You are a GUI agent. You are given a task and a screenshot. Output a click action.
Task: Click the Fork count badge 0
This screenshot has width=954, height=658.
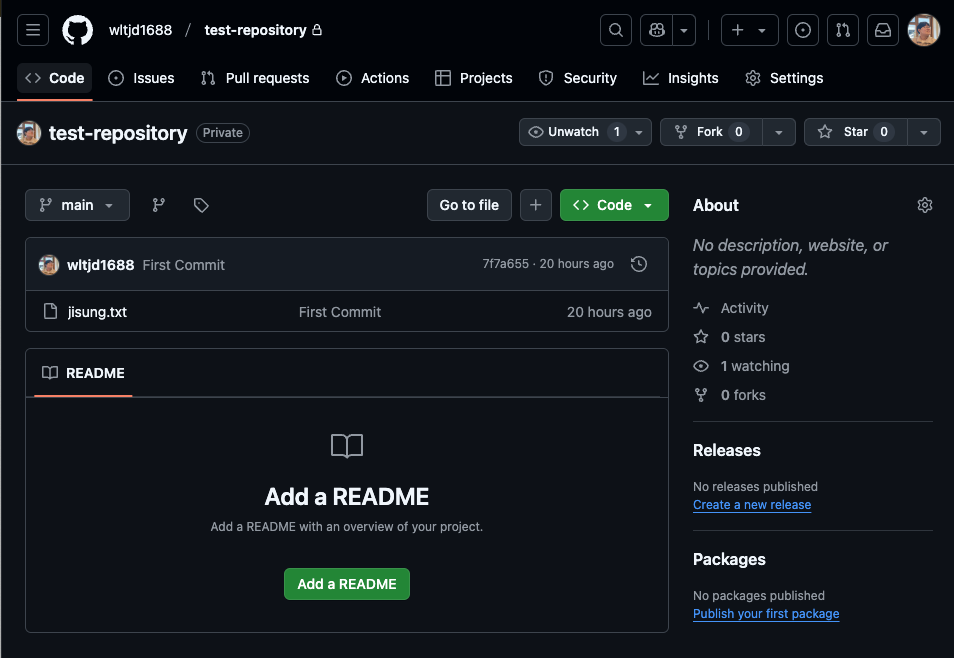[x=739, y=132]
